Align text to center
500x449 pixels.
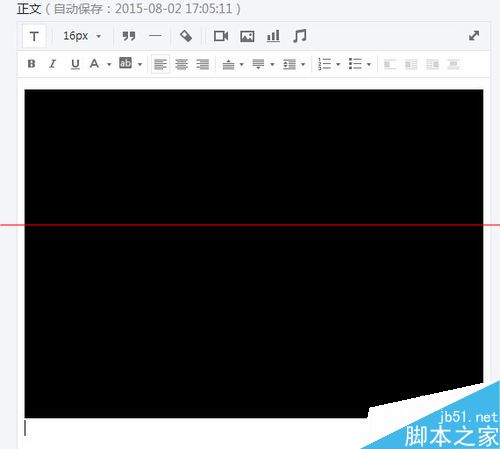coord(182,64)
